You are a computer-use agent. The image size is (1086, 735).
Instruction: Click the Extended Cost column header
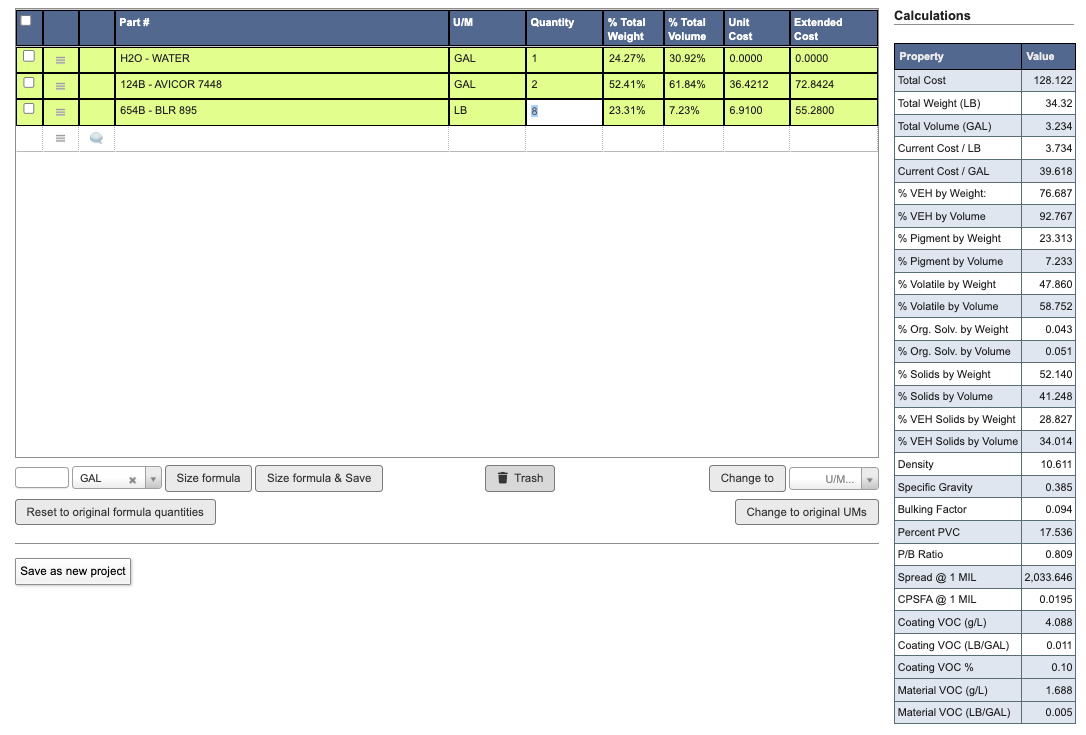[833, 28]
